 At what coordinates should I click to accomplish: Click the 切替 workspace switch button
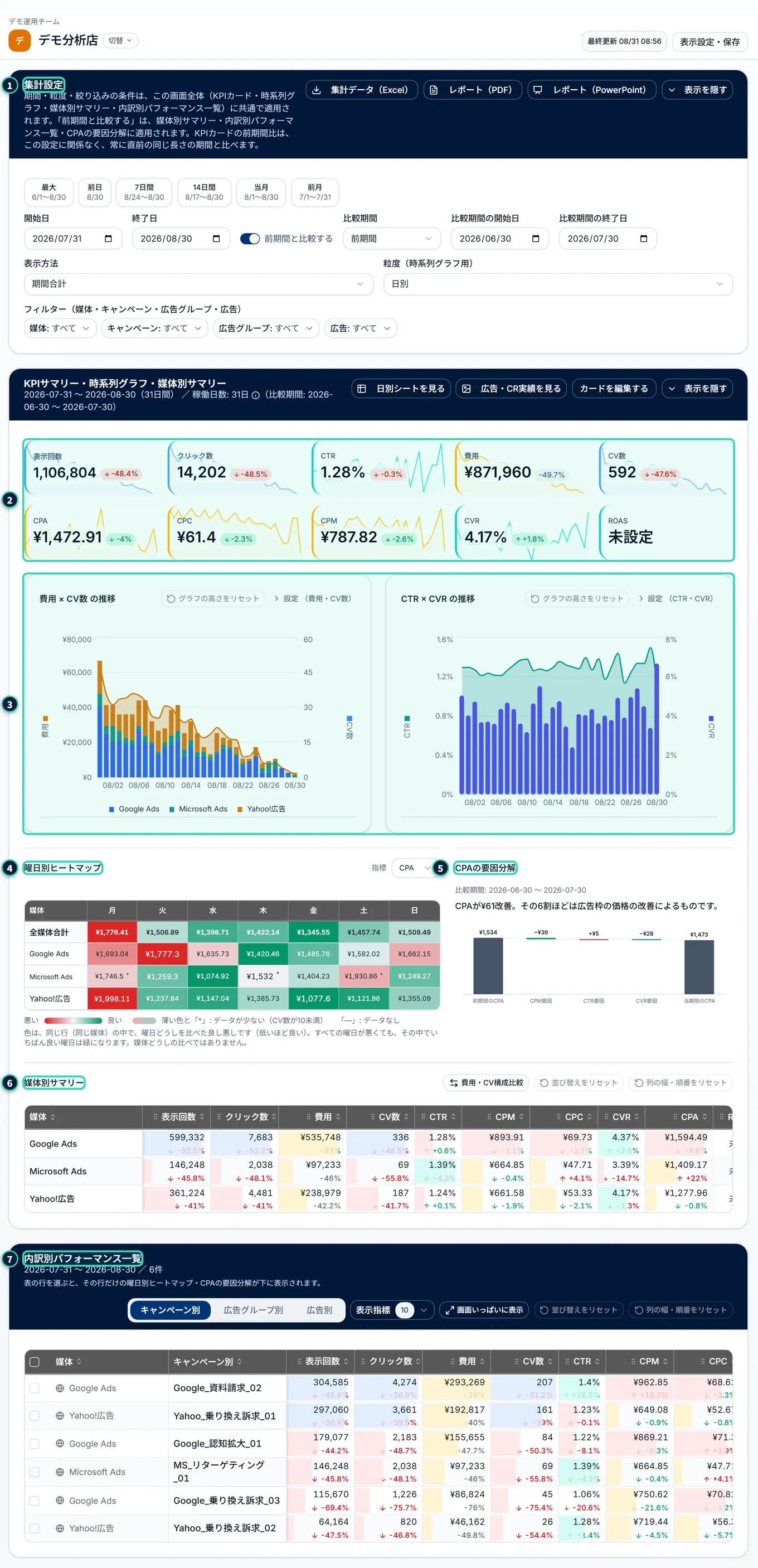[120, 40]
